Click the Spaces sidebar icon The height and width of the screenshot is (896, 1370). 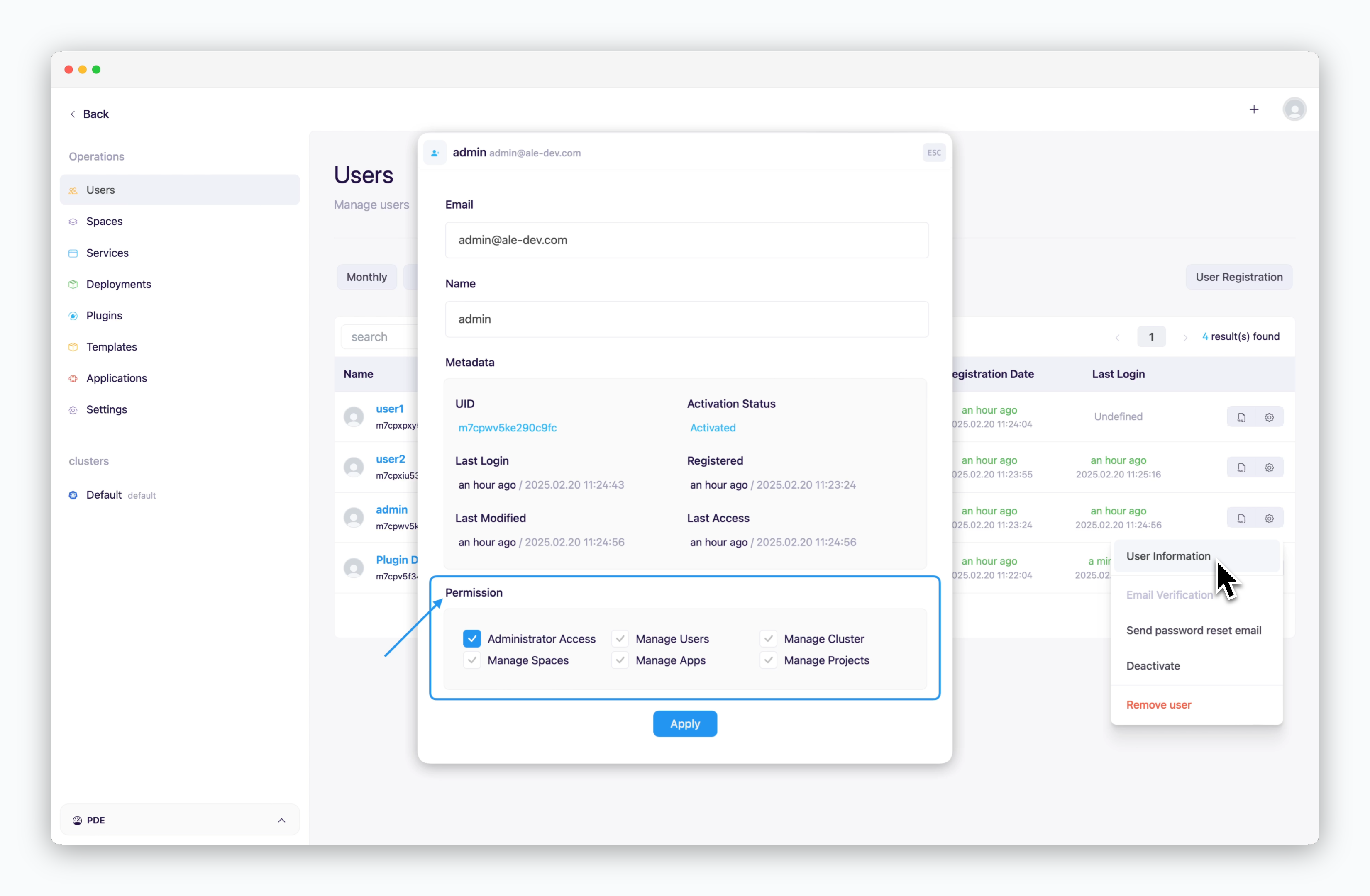pos(73,222)
